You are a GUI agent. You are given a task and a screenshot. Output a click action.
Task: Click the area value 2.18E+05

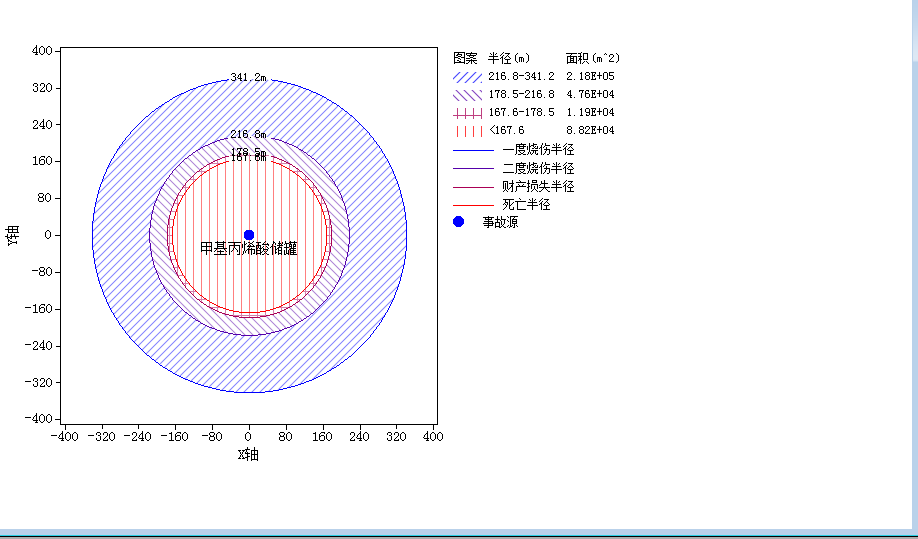pos(590,76)
